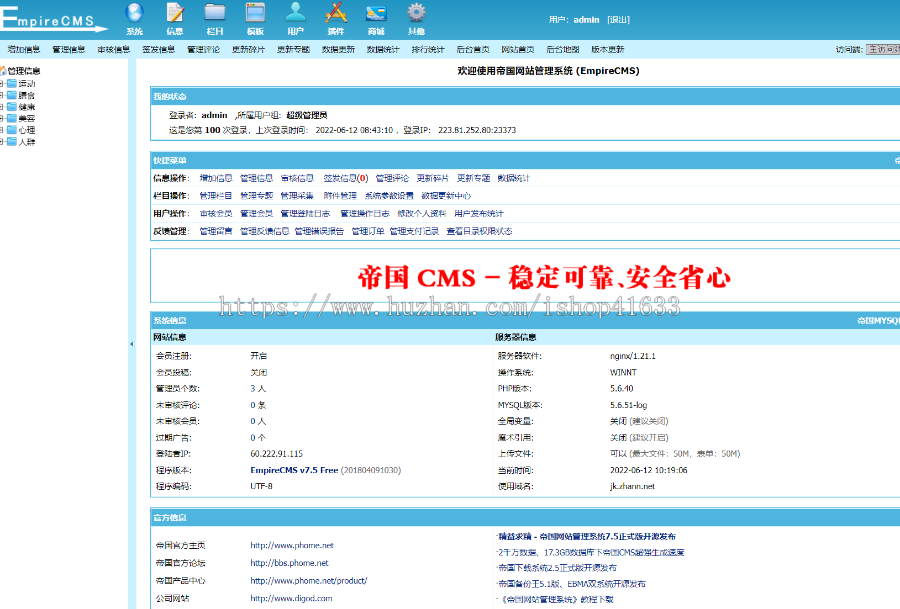900x609 pixels.
Task: Select 后台首页 in the top submenu bar
Action: point(473,49)
